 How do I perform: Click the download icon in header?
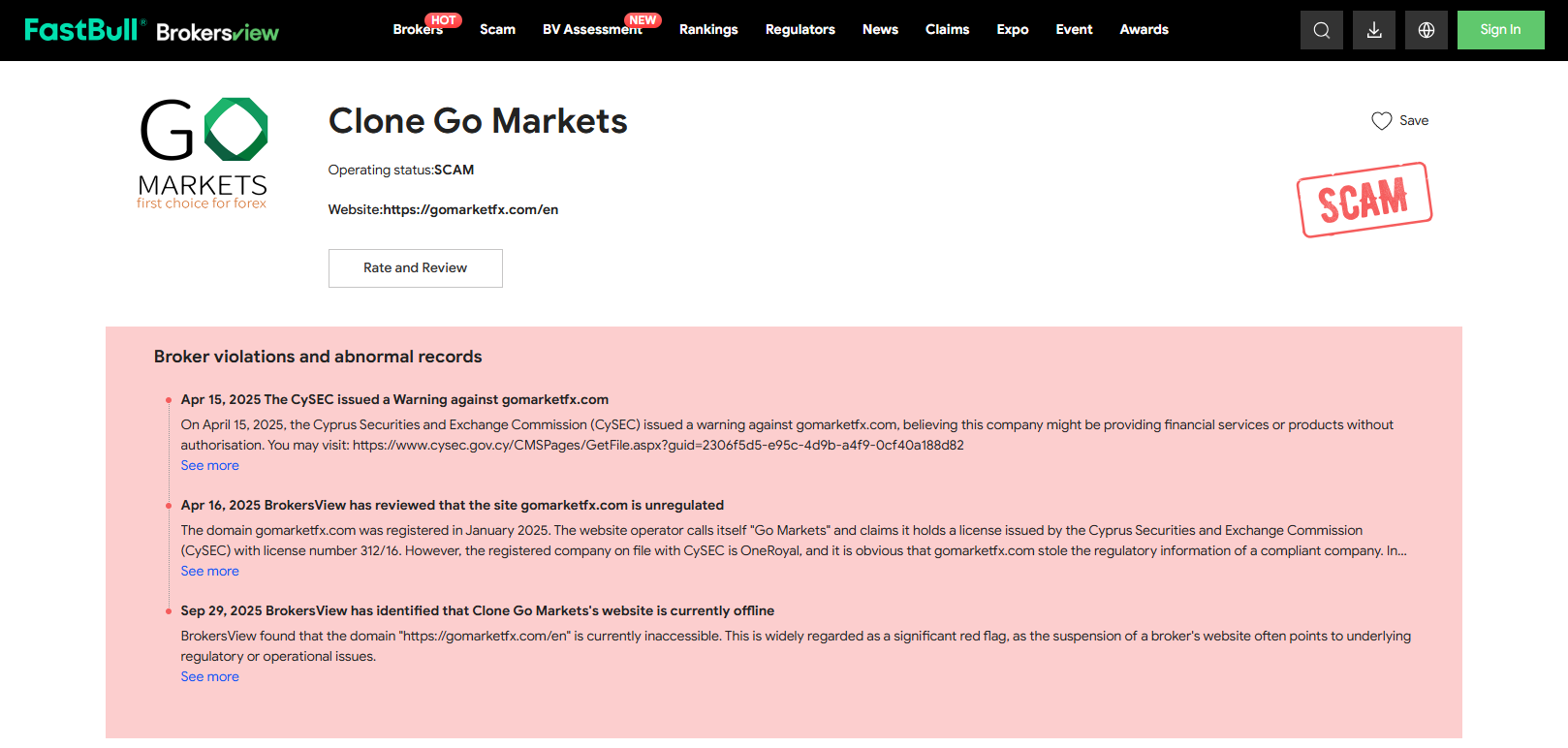point(1374,30)
